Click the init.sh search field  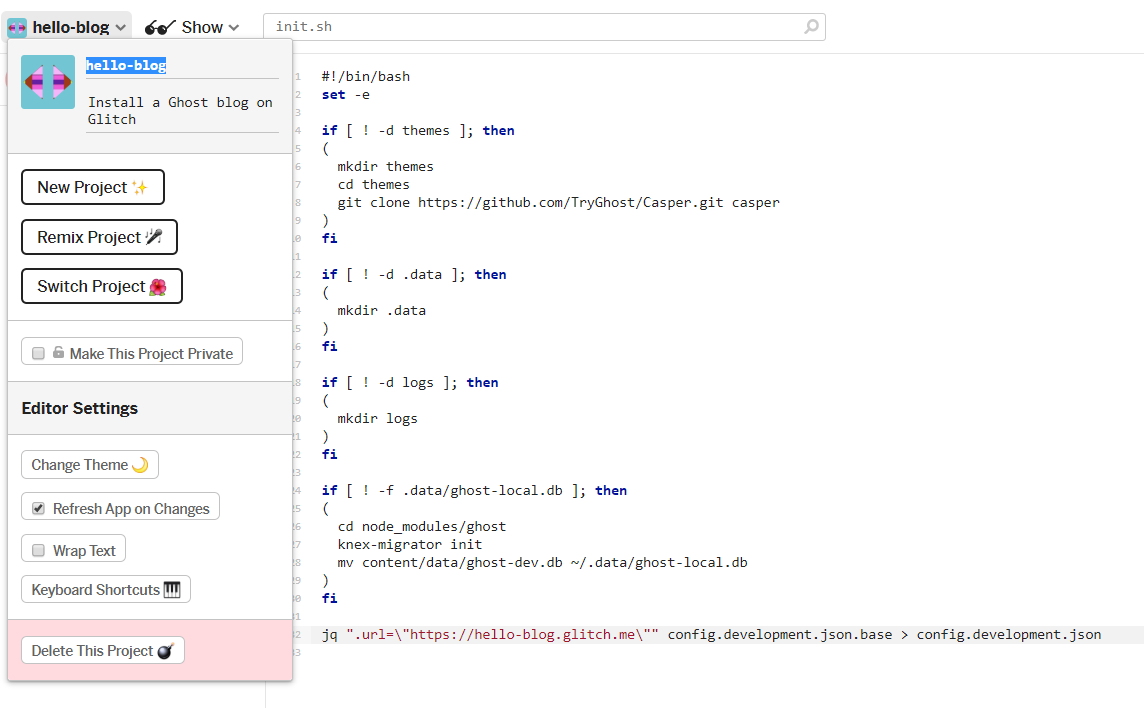[x=544, y=27]
